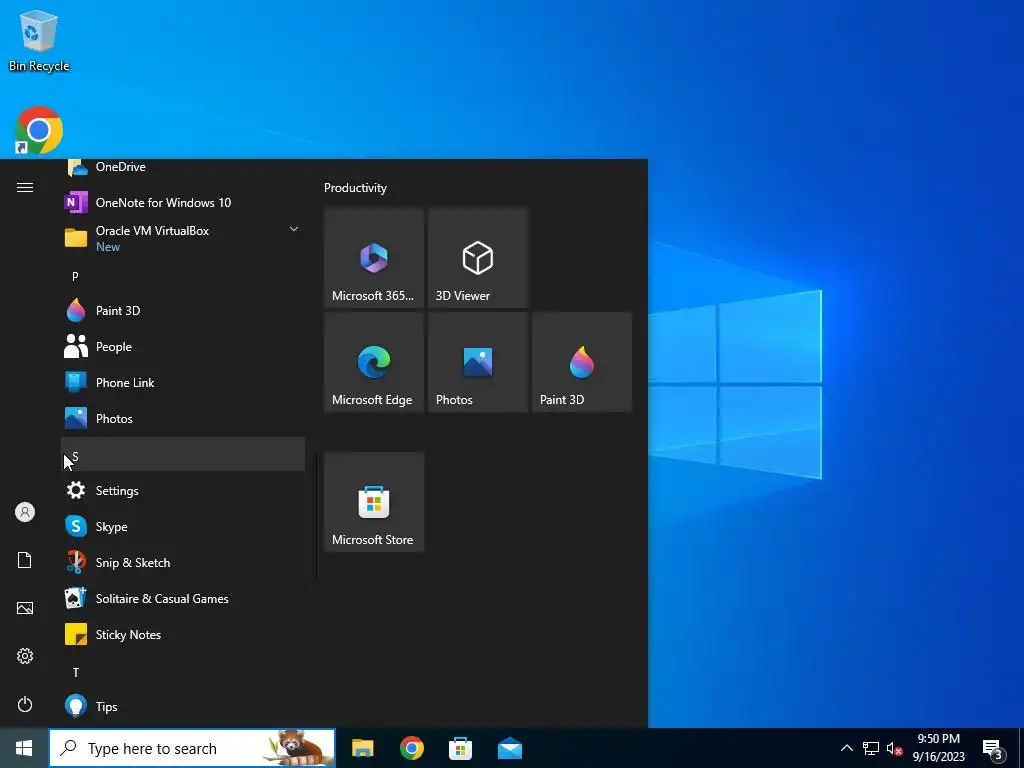Launch OneNote for Windows 10
This screenshot has height=768, width=1024.
point(183,202)
